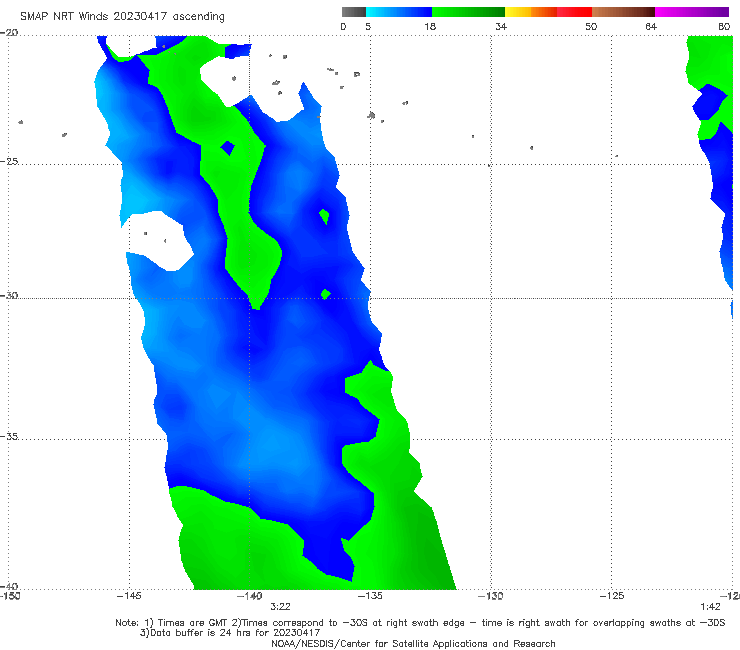
Task: Click the magenta segment after 64 on the color bar
Action: coord(692,12)
